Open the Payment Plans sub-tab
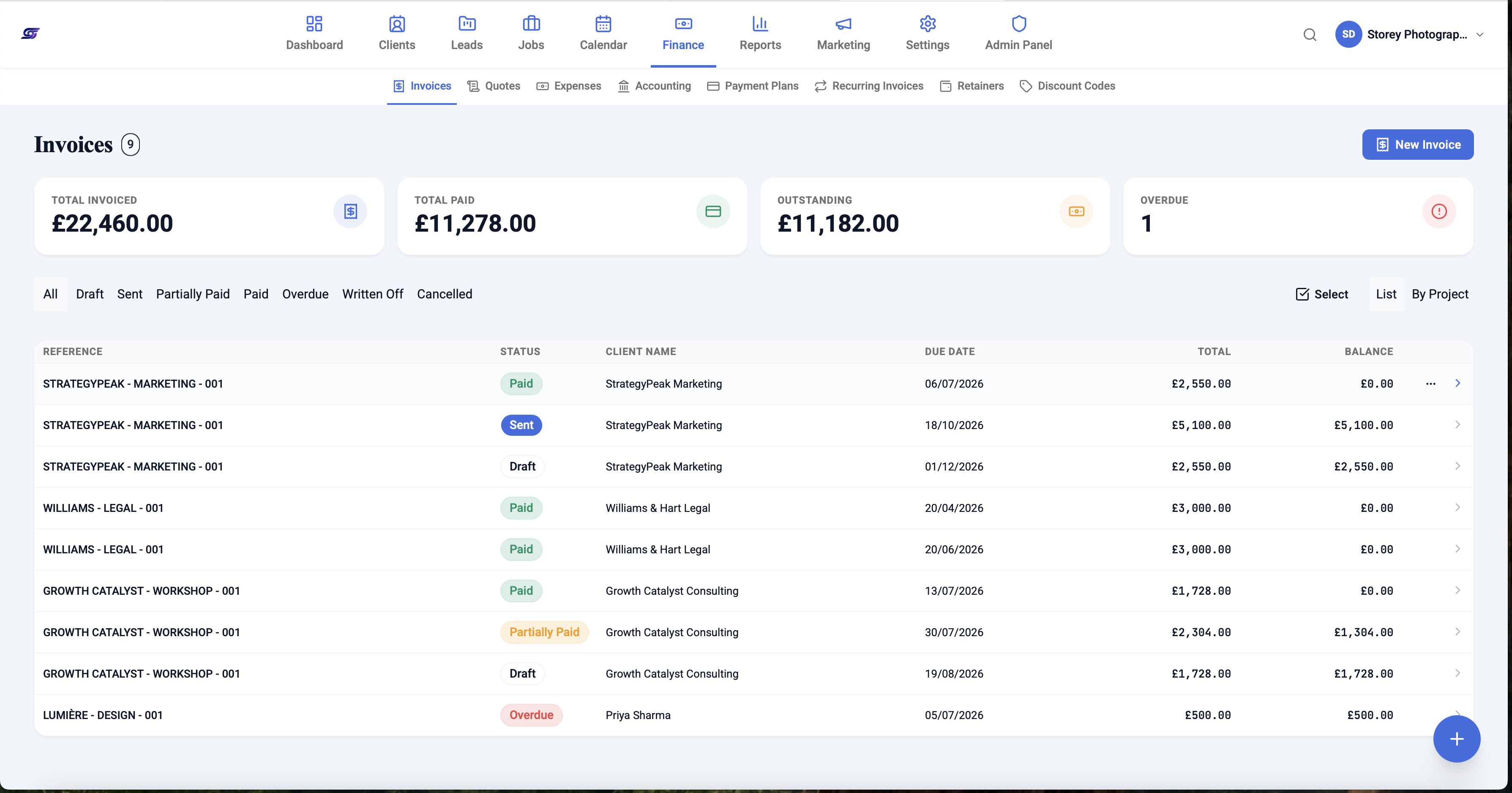 click(753, 86)
